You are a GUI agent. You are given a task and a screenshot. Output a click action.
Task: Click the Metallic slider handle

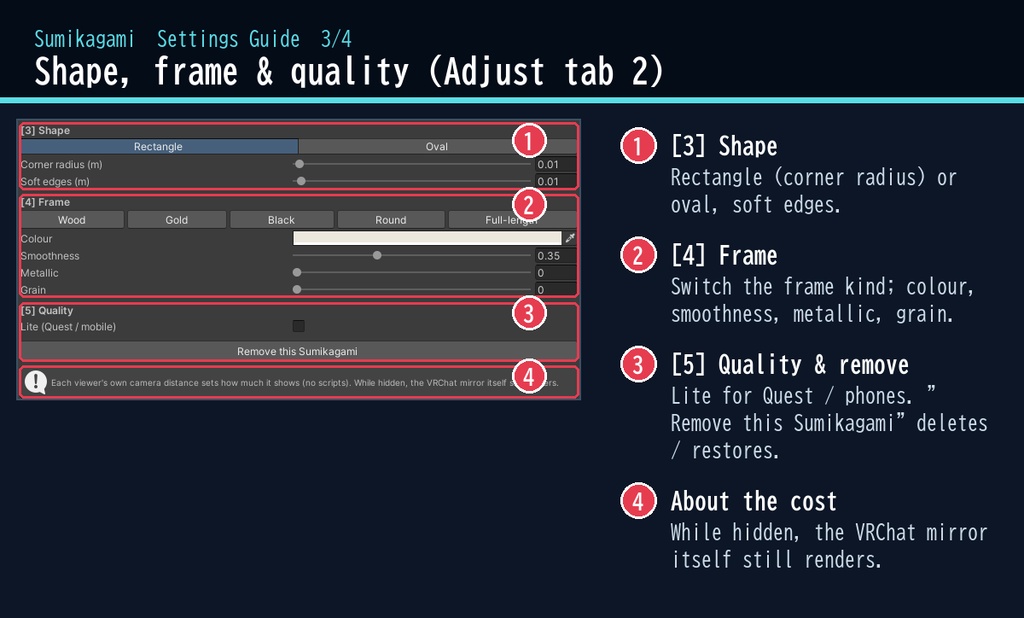coord(297,272)
